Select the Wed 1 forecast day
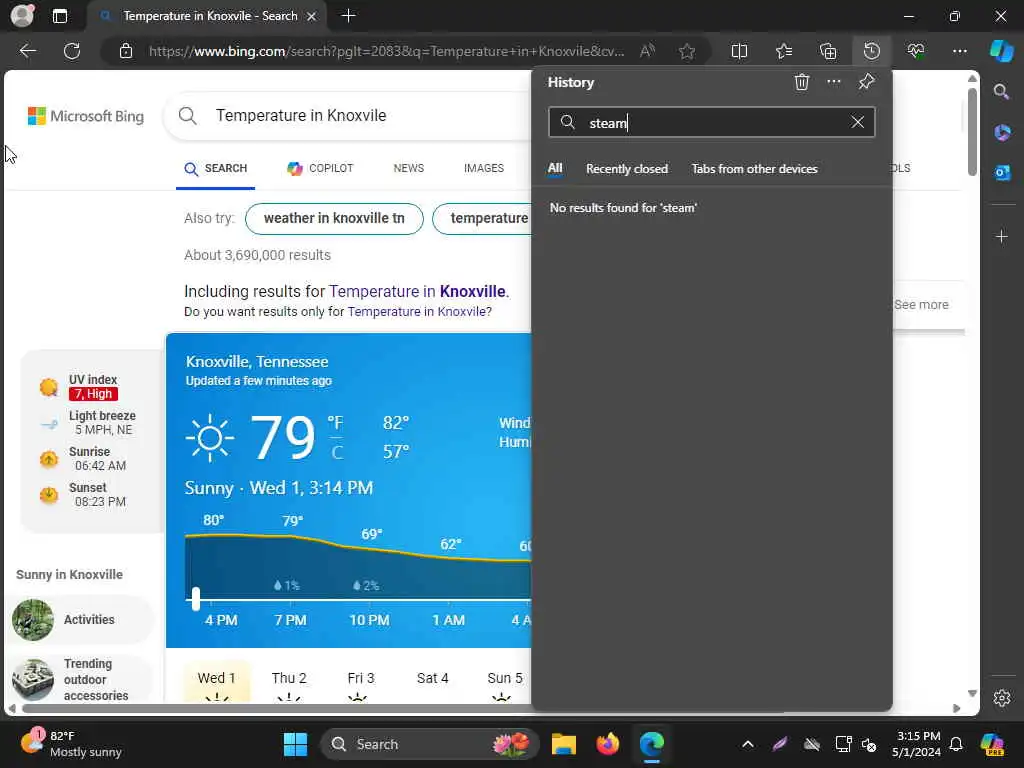The image size is (1024, 768). (216, 679)
